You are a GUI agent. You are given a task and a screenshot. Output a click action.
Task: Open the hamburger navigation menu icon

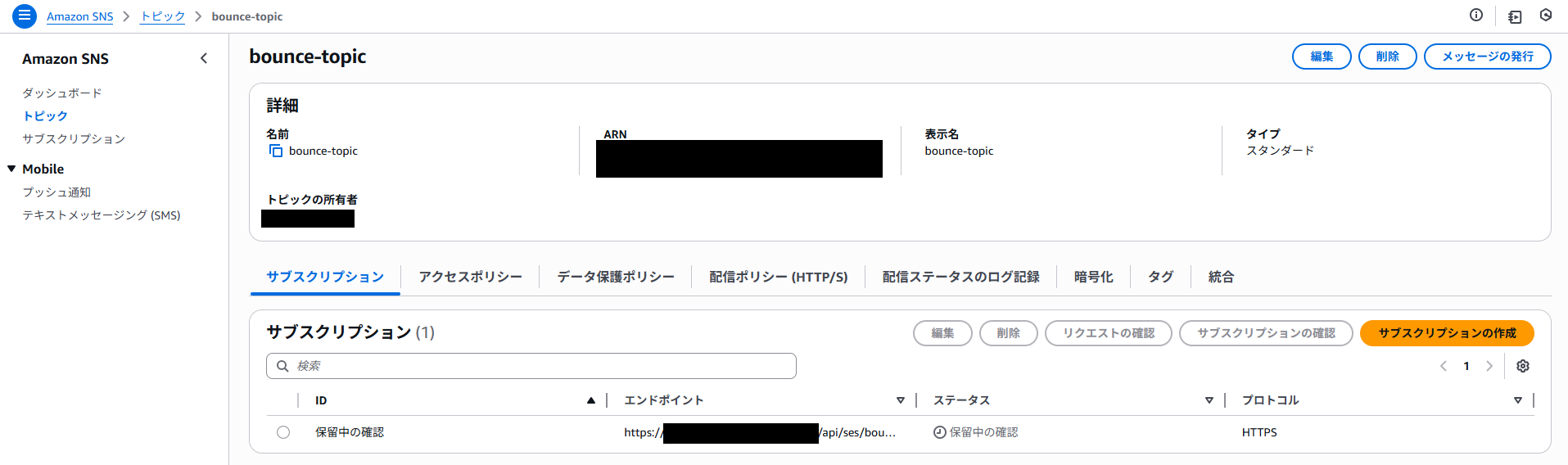25,16
